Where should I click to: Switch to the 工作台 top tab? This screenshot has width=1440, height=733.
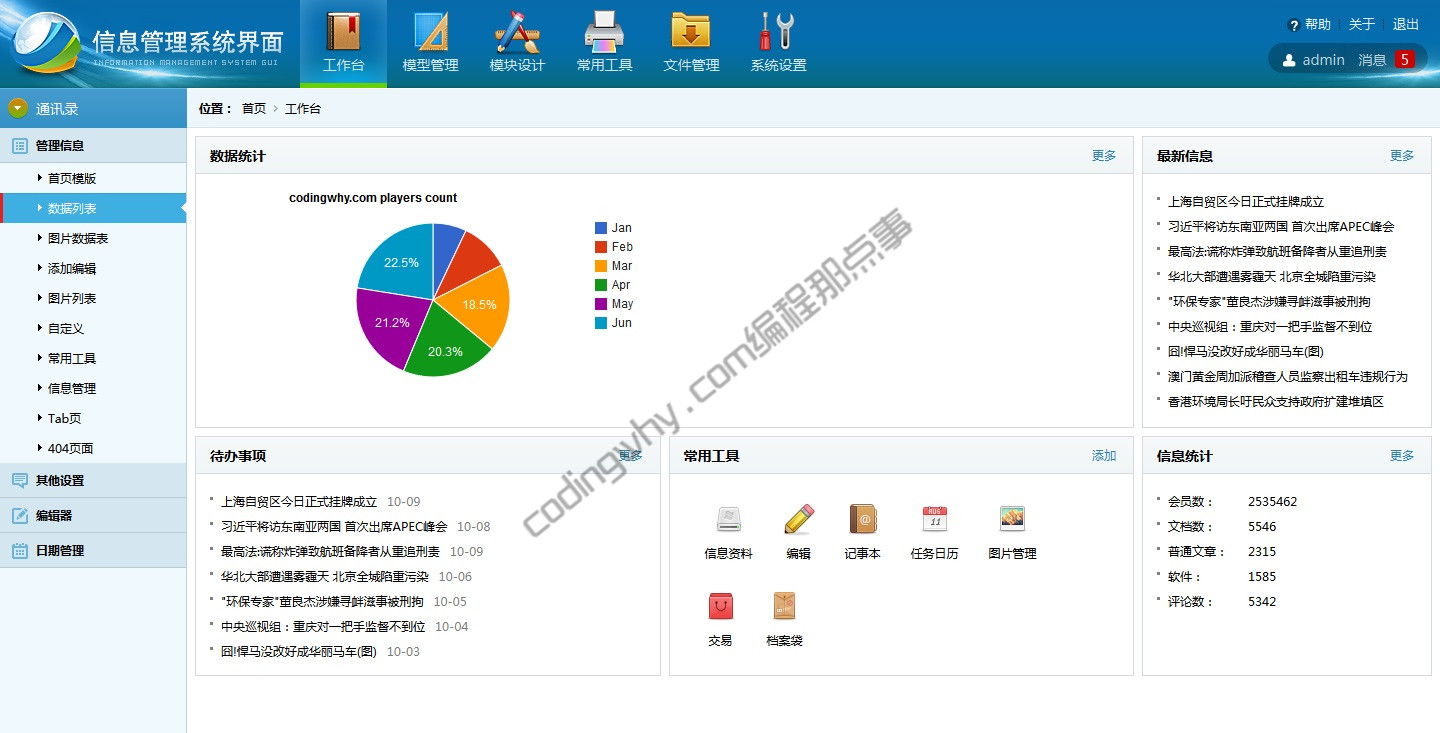point(343,43)
